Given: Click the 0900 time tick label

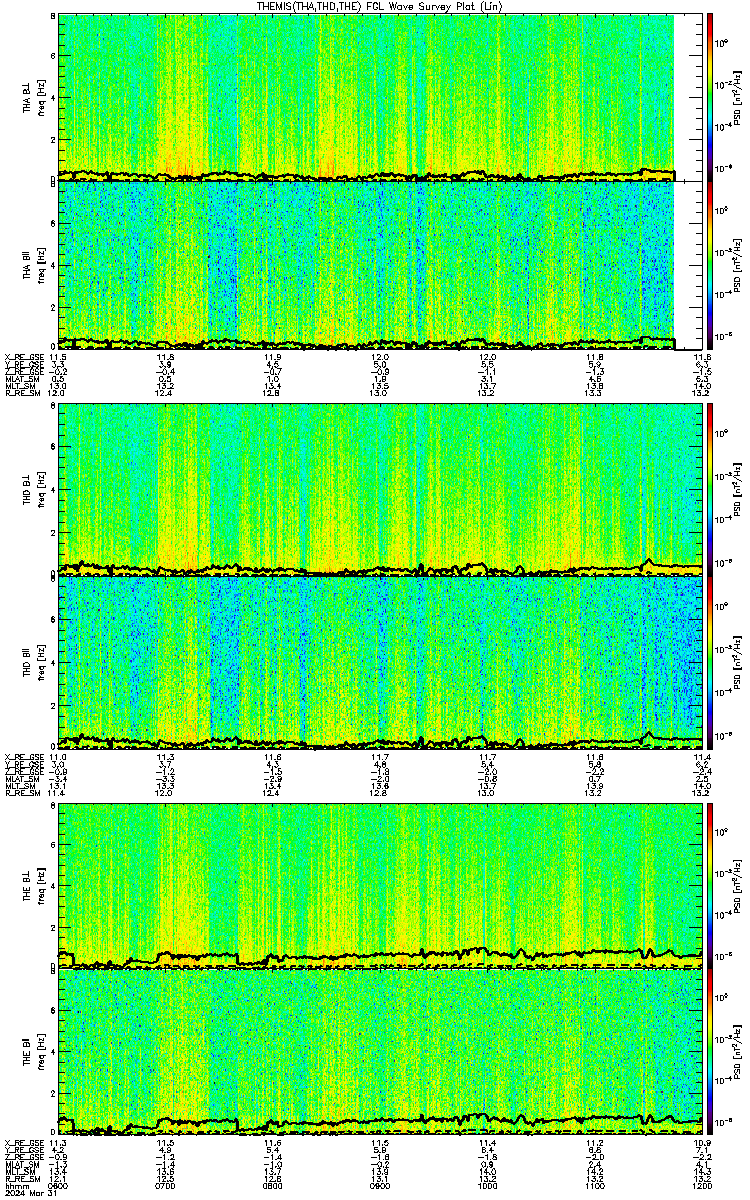Looking at the screenshot, I should [380, 1185].
